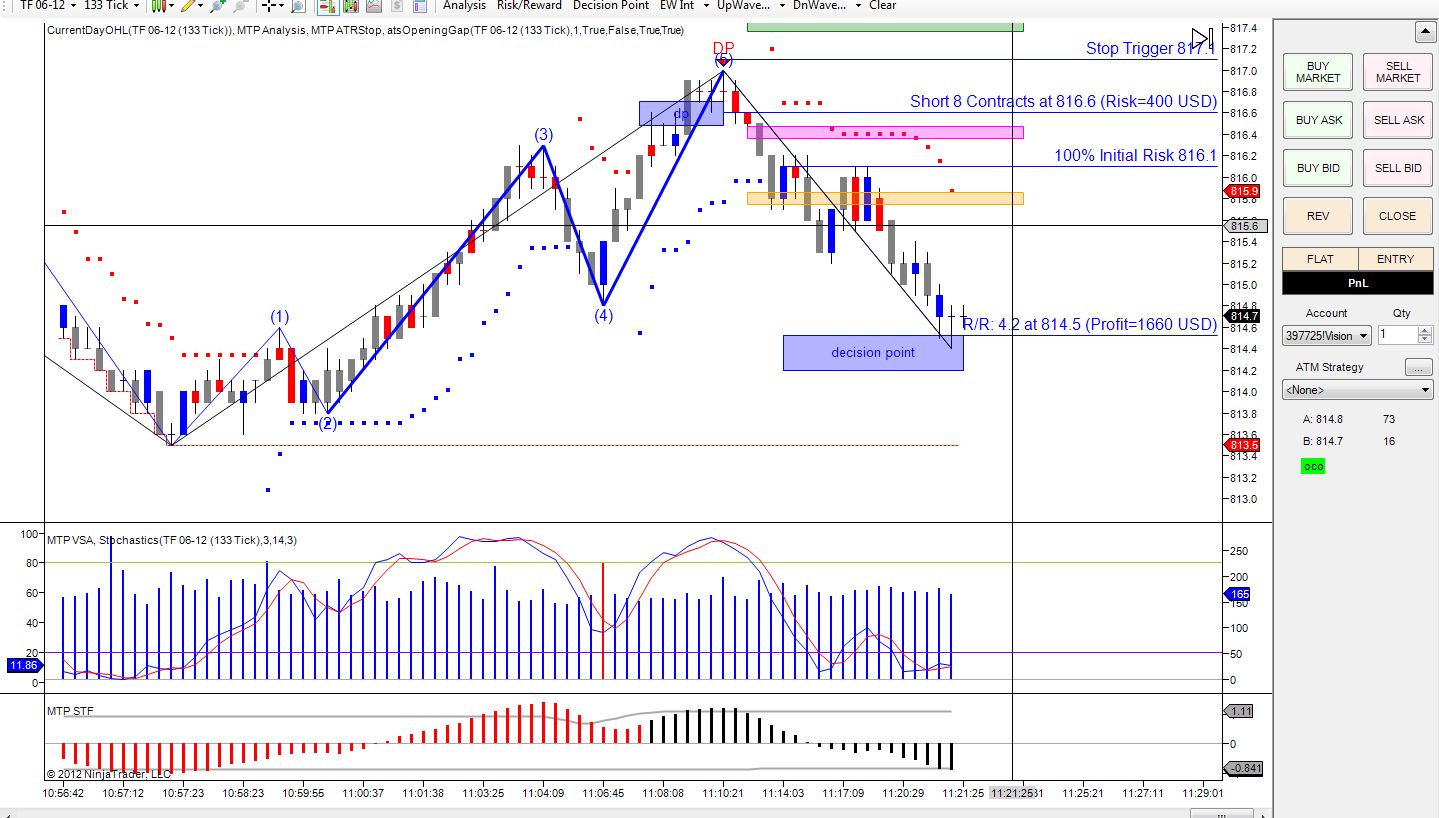The height and width of the screenshot is (818, 1439).
Task: Click the Chart Trader scroll up arrow
Action: pos(1424,33)
